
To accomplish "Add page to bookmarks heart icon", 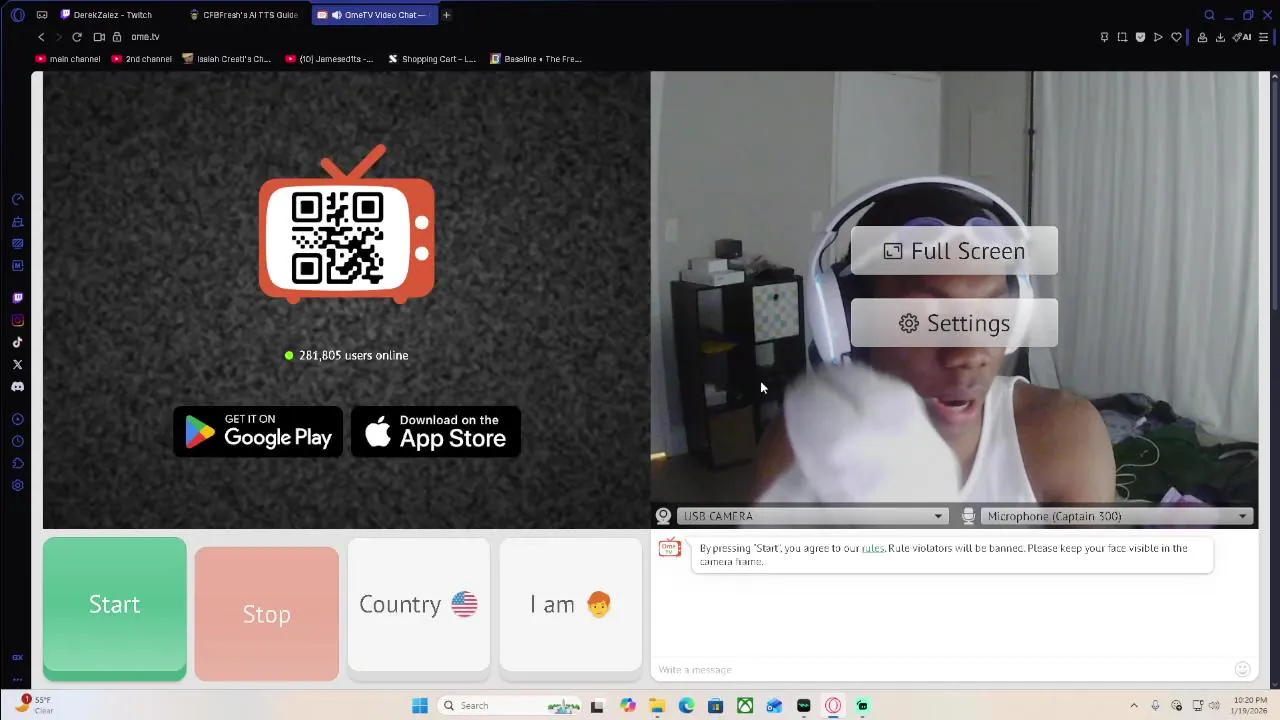I will (1177, 37).
